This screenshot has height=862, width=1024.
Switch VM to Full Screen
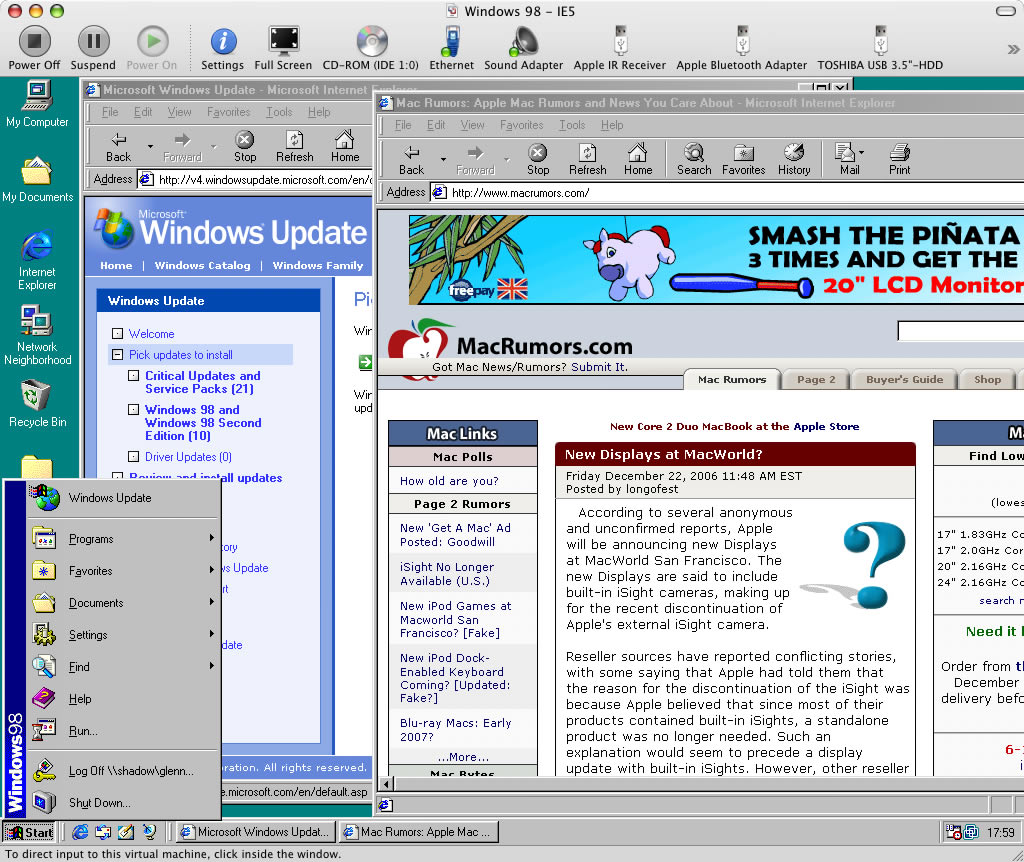pos(283,48)
